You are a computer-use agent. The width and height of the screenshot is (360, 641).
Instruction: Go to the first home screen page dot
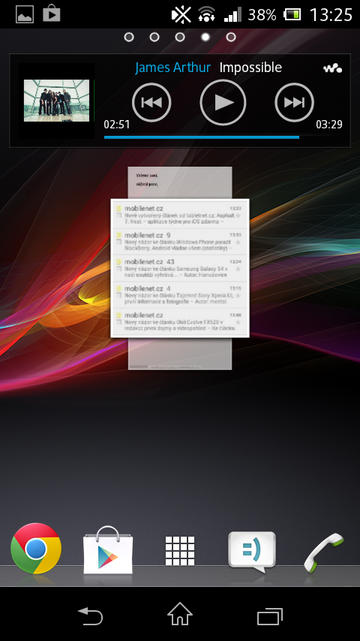click(129, 37)
